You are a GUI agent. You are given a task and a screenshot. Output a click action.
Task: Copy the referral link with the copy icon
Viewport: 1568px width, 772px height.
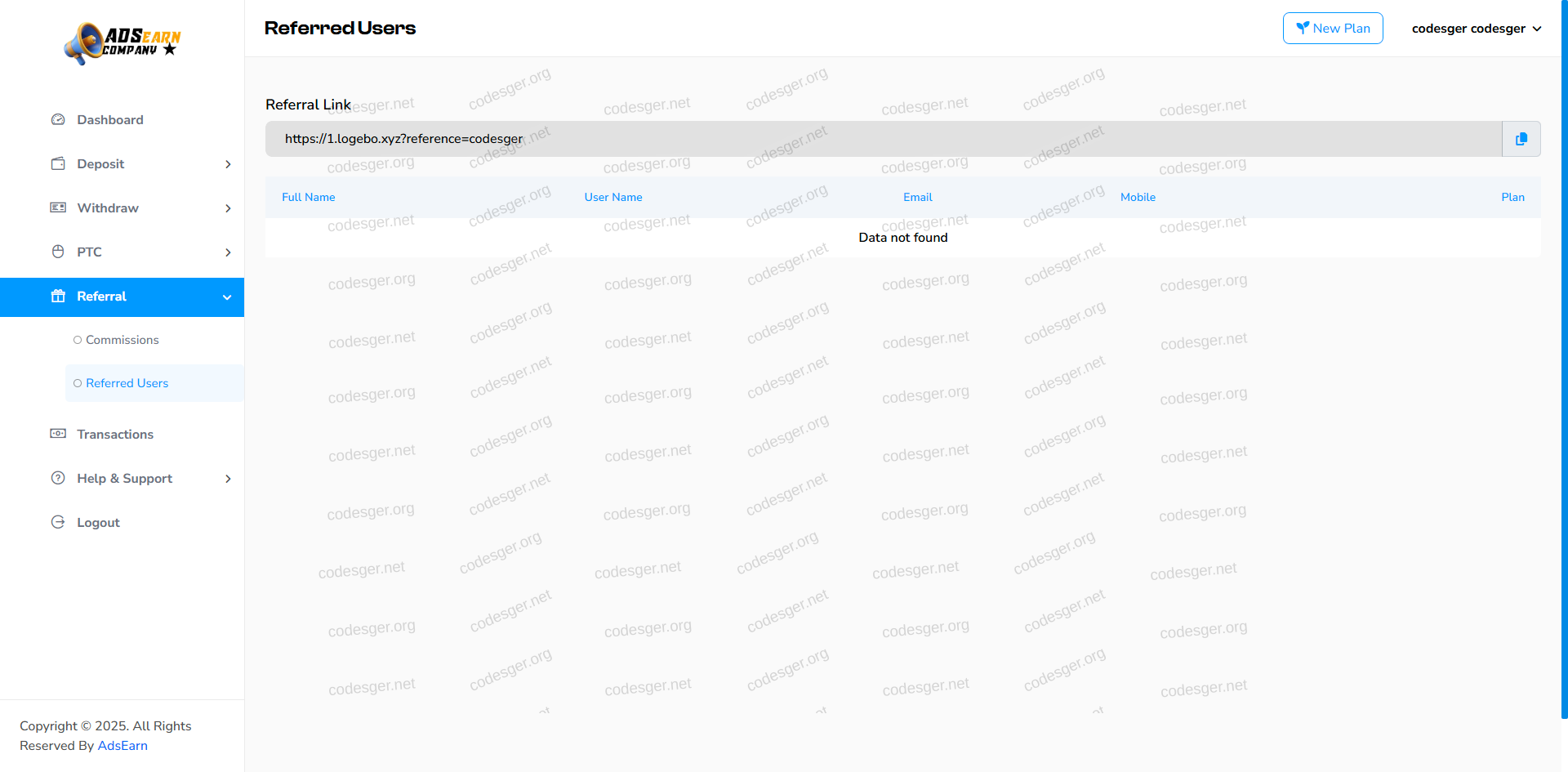click(x=1521, y=139)
